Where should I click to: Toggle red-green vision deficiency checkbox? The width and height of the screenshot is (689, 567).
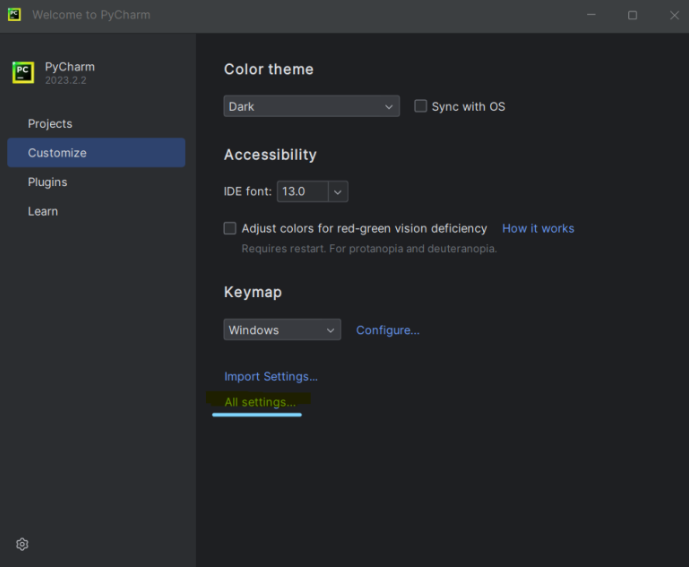230,228
